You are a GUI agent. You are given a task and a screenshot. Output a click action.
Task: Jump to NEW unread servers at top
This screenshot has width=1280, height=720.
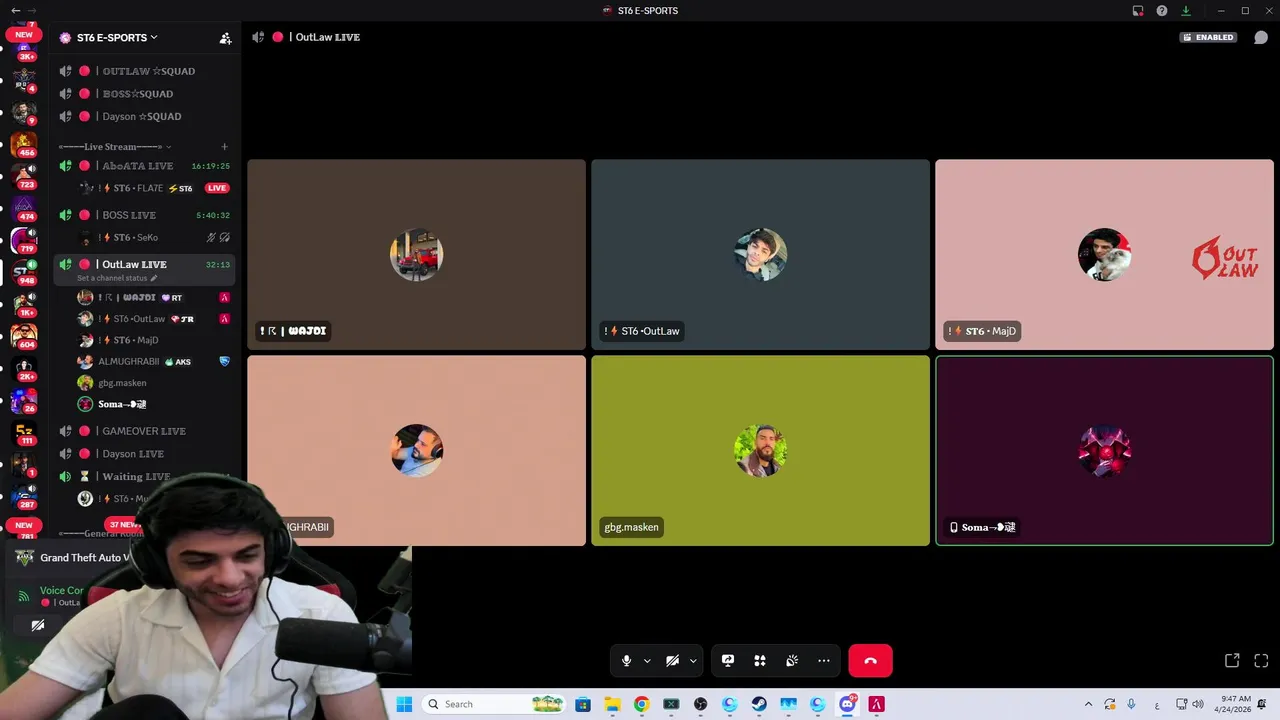pyautogui.click(x=24, y=34)
